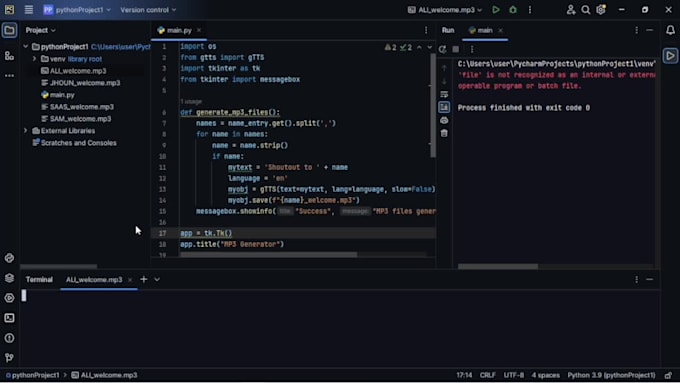This screenshot has width=680, height=383.
Task: Open editor tab options menu
Action: point(426,30)
